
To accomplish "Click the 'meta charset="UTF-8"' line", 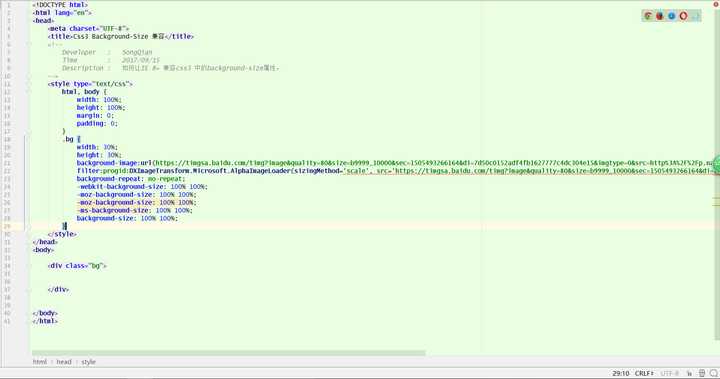I will pos(88,28).
